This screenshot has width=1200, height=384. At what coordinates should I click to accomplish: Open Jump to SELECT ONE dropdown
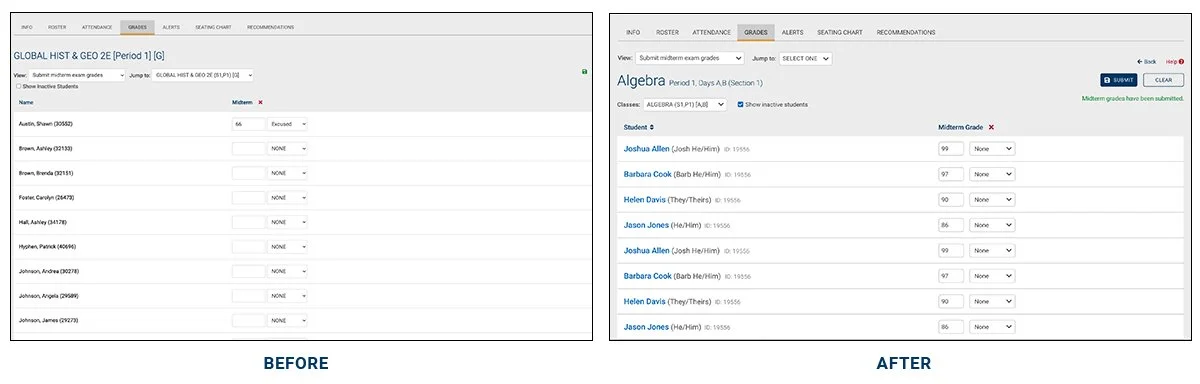tap(805, 58)
